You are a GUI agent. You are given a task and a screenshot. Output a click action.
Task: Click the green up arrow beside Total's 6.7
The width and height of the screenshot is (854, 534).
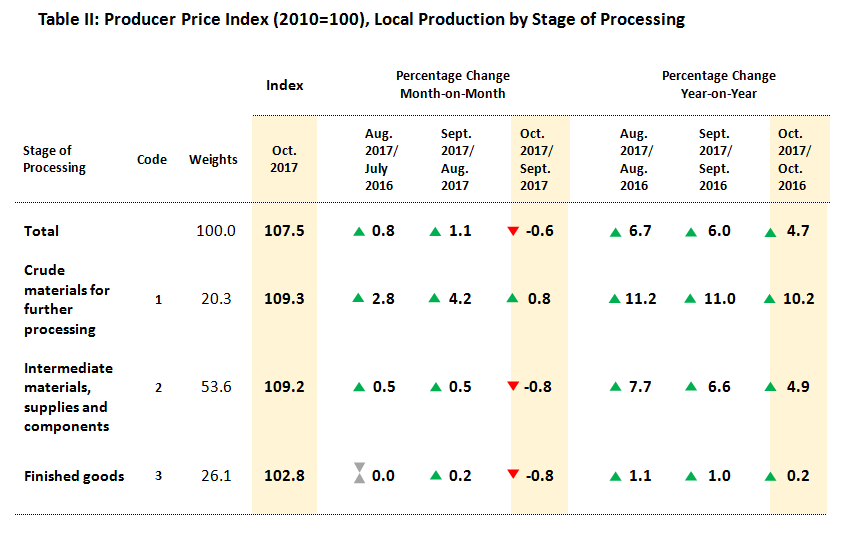click(x=616, y=232)
